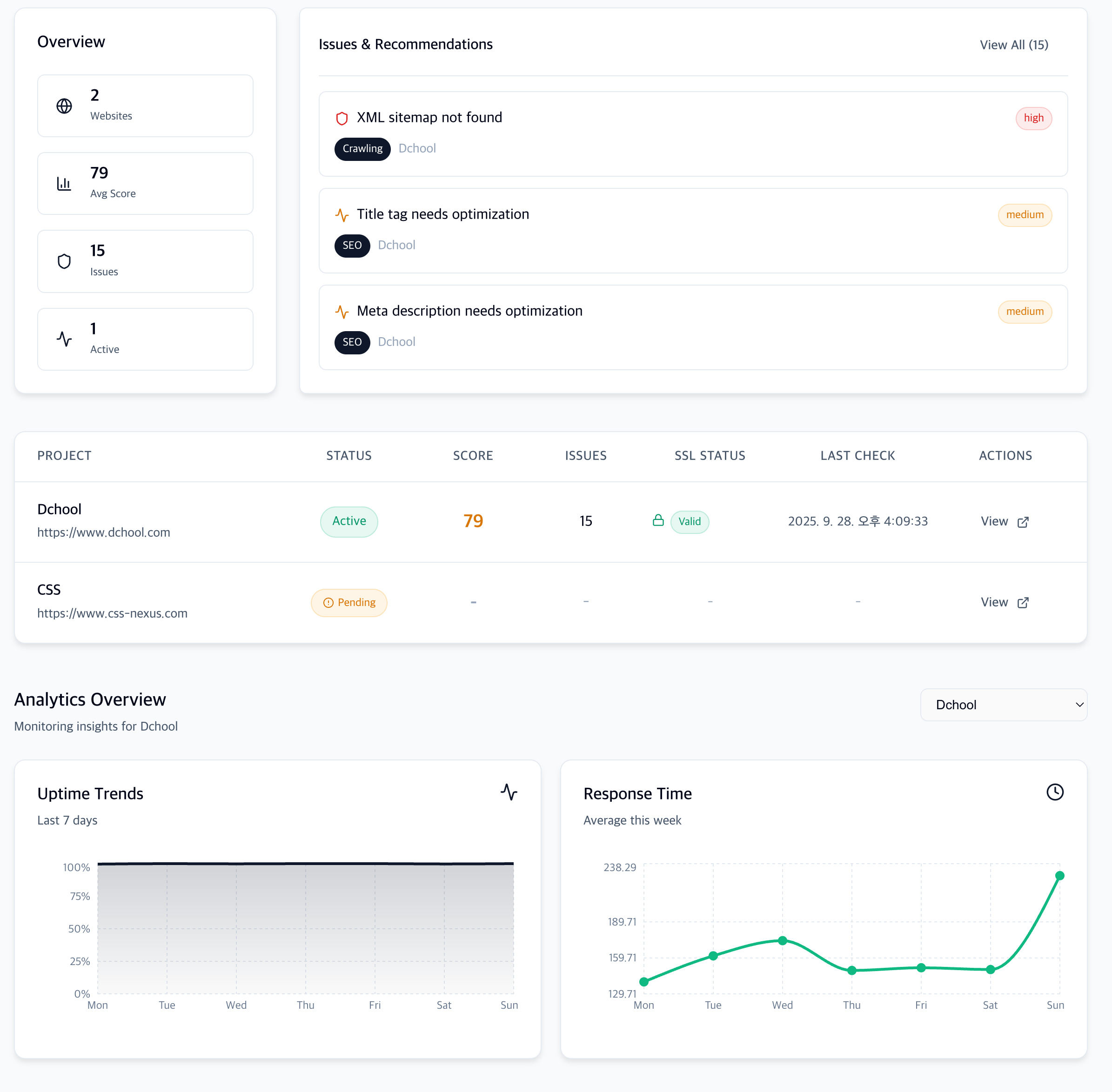
Task: Click the red shield icon beside XML sitemap issue
Action: coord(342,118)
